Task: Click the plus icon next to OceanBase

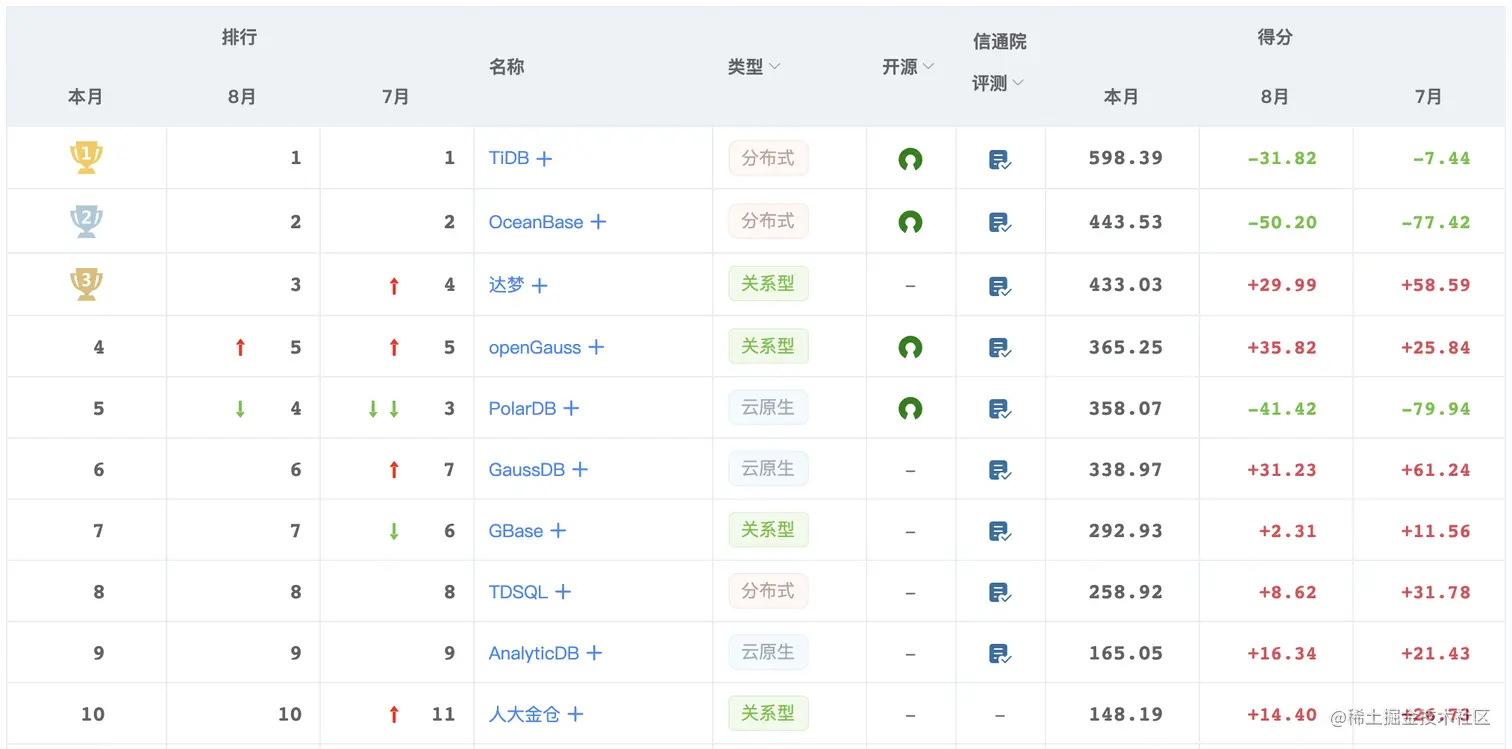Action: pos(598,222)
